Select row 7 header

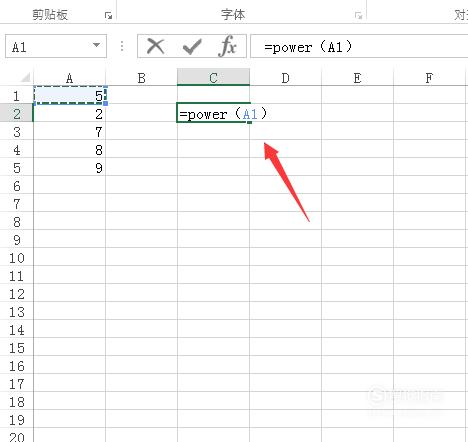[16, 204]
